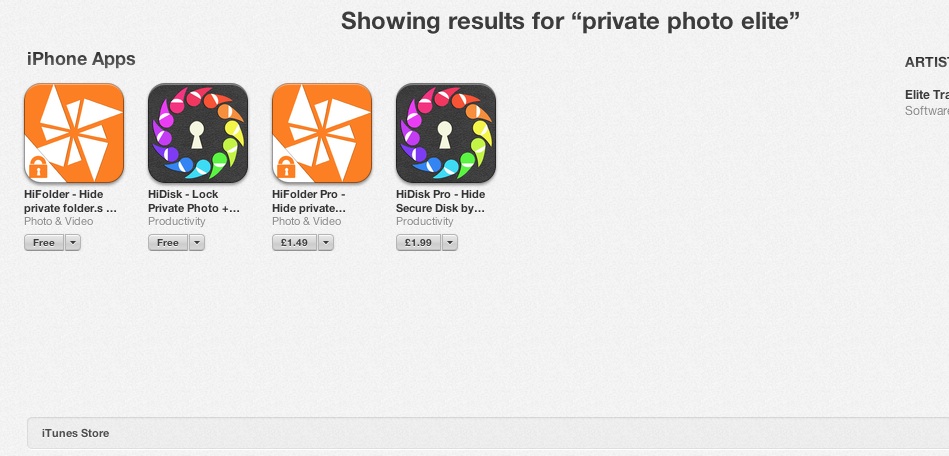Screen dimensions: 949x456
Task: Expand the dropdown arrow next to HiDisk Free
Action: (197, 243)
